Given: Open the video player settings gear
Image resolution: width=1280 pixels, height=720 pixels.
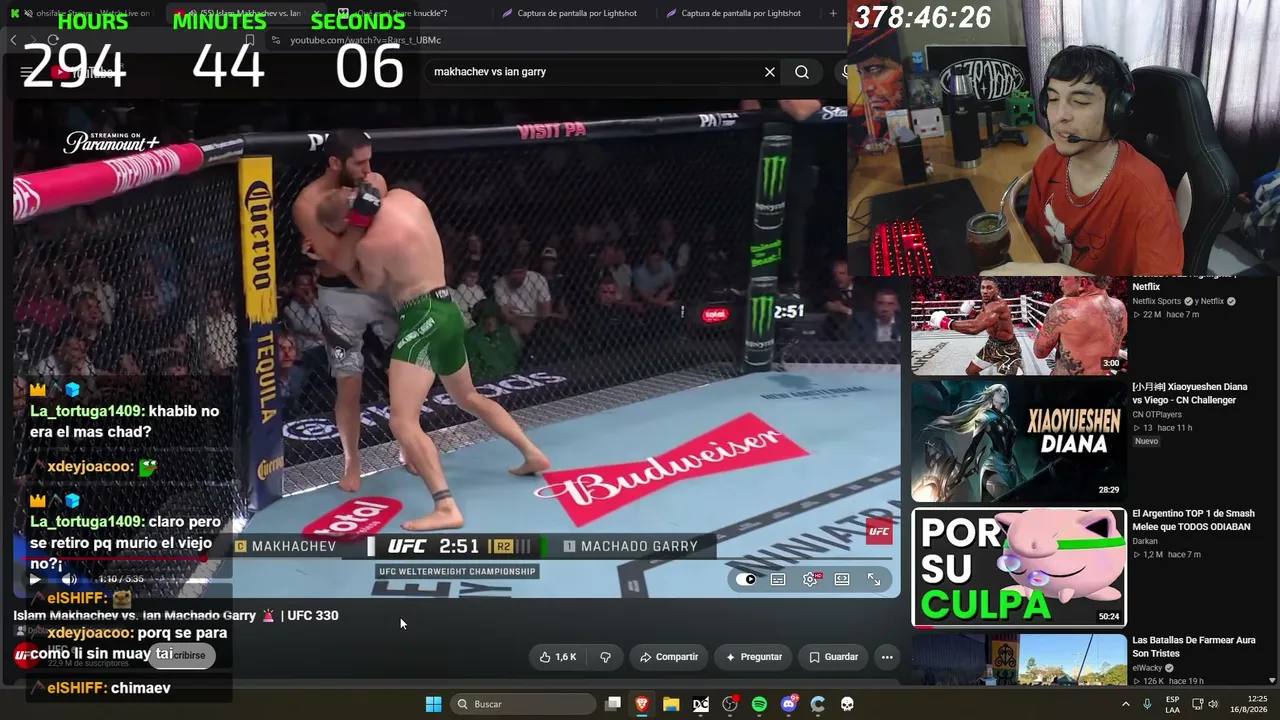Looking at the screenshot, I should pyautogui.click(x=810, y=579).
